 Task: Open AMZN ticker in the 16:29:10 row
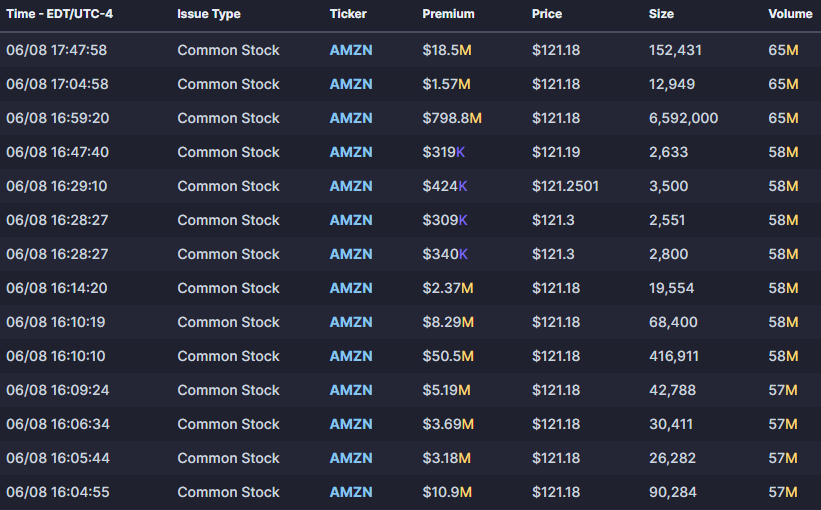coord(351,186)
